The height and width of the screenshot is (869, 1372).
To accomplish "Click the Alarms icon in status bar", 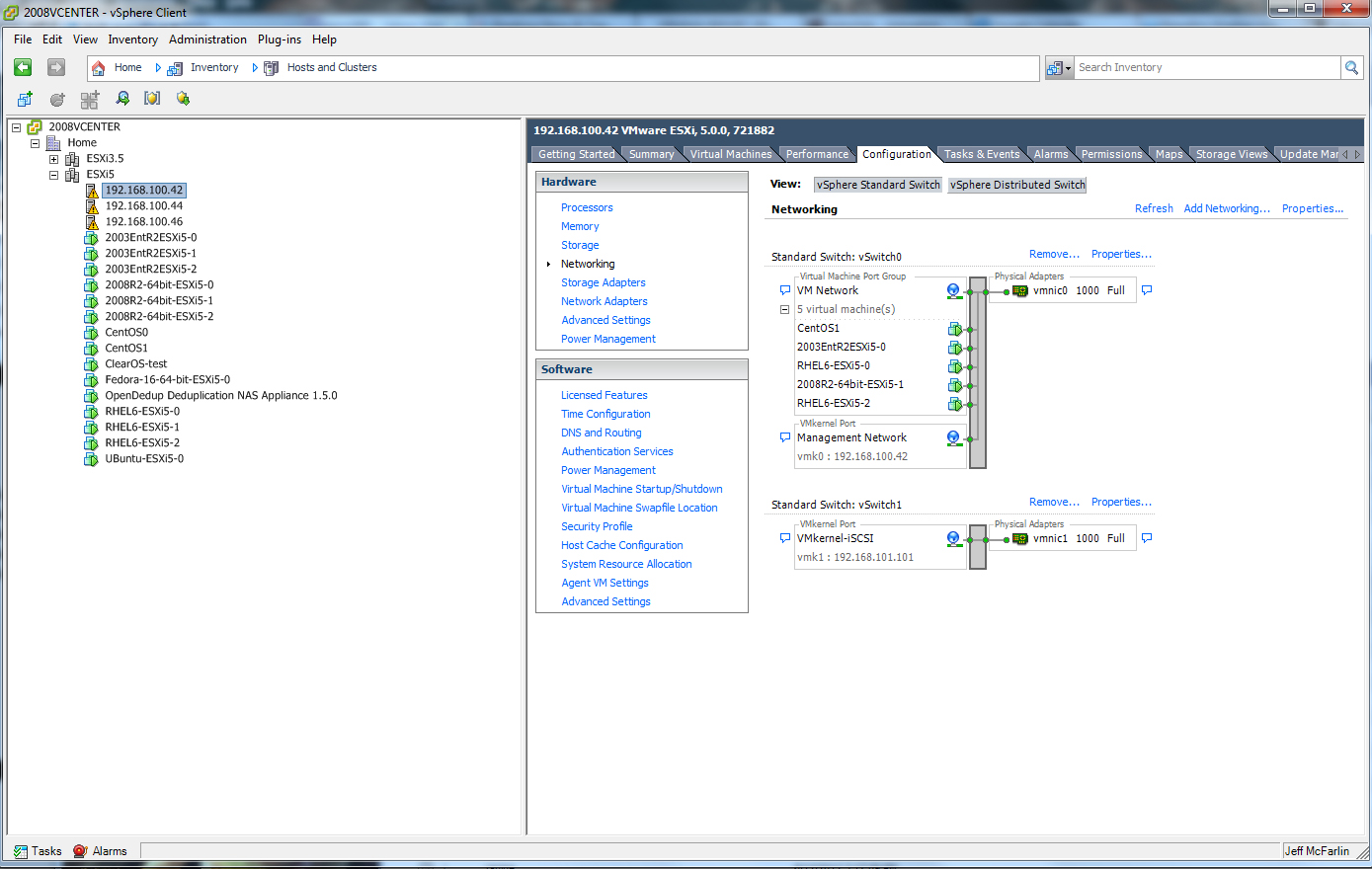I will click(81, 851).
